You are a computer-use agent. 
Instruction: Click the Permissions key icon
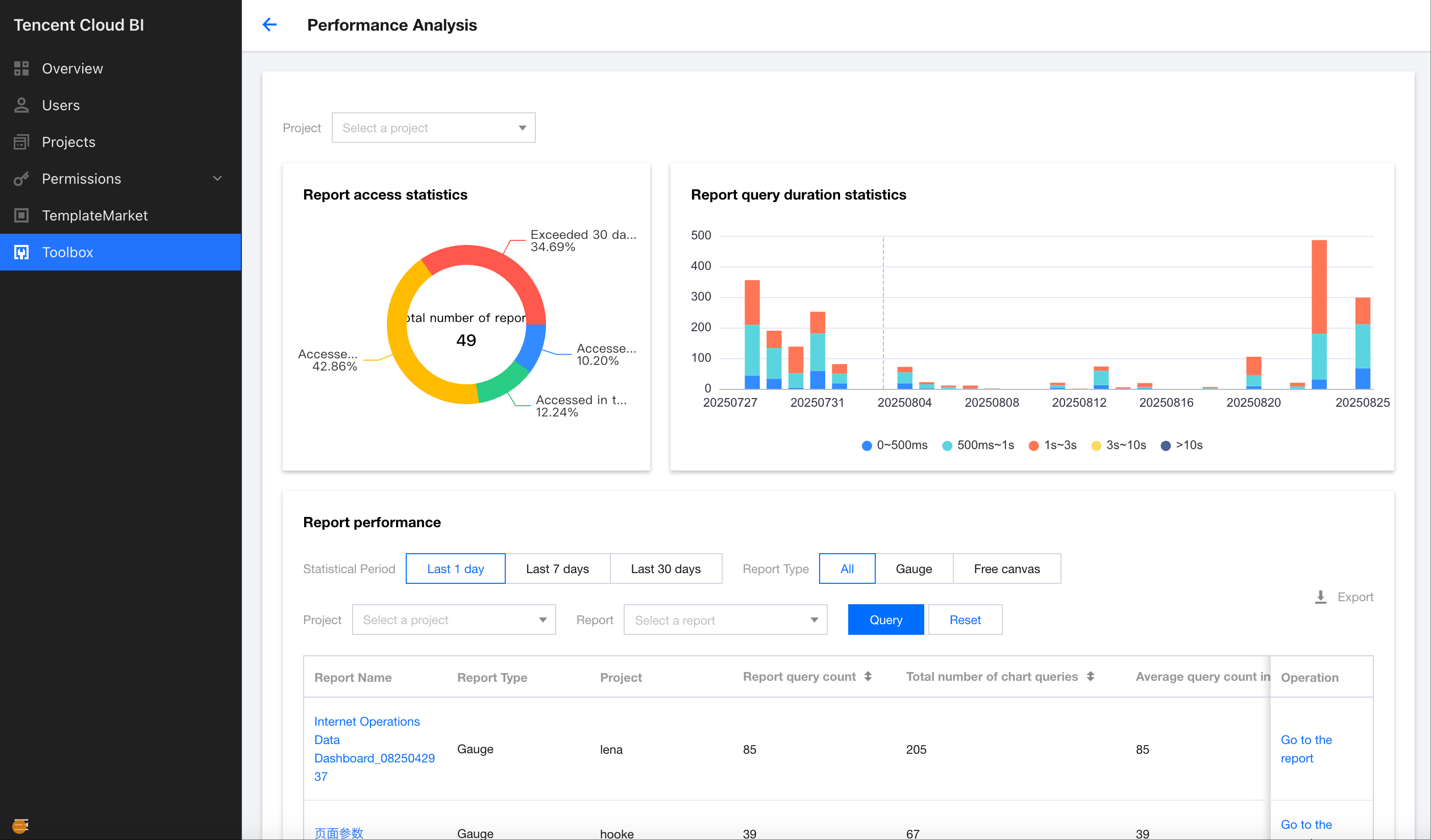21,179
